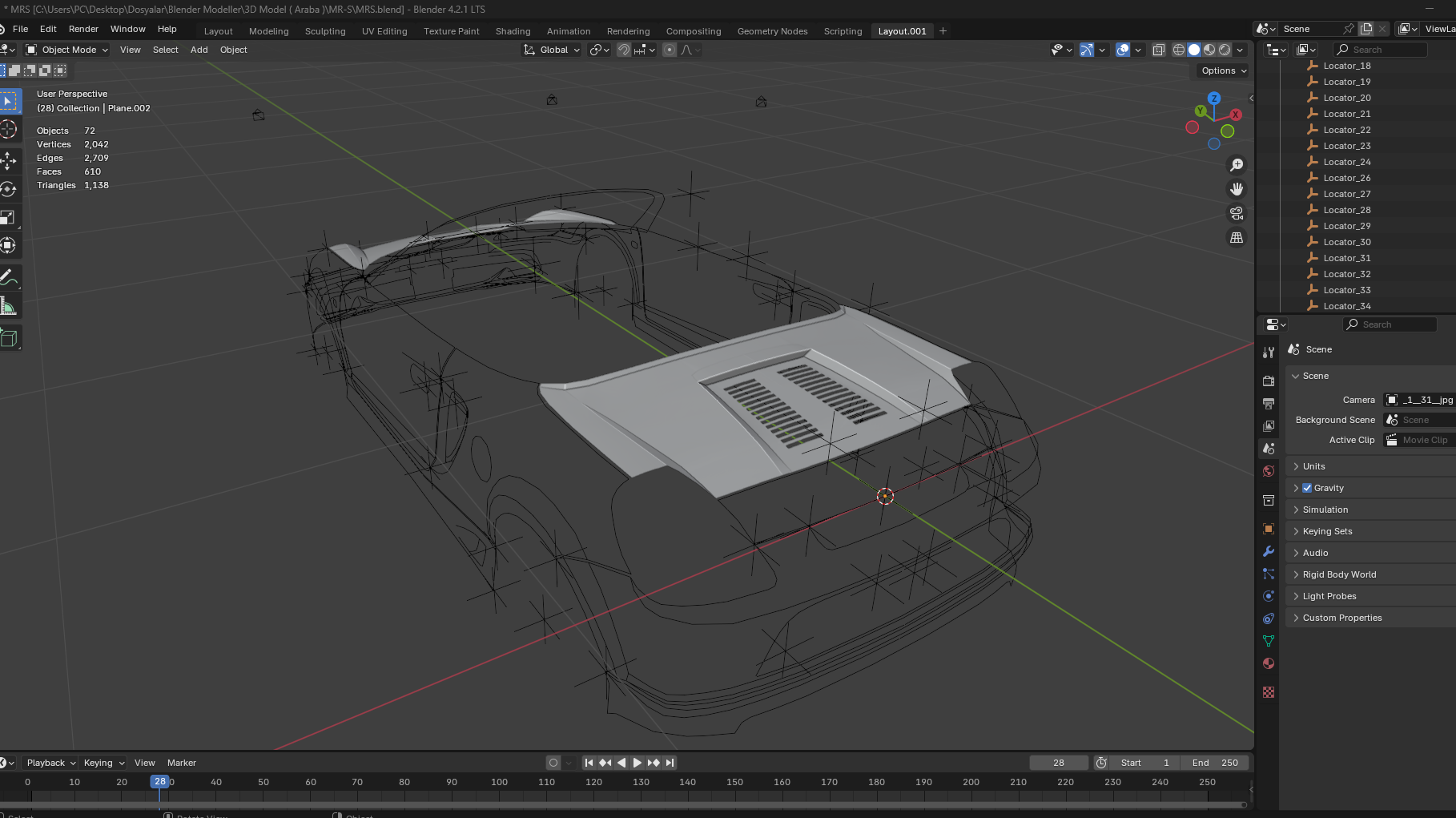The height and width of the screenshot is (818, 1456).
Task: Select the Cursor tool in the left toolbar
Action: point(9,130)
